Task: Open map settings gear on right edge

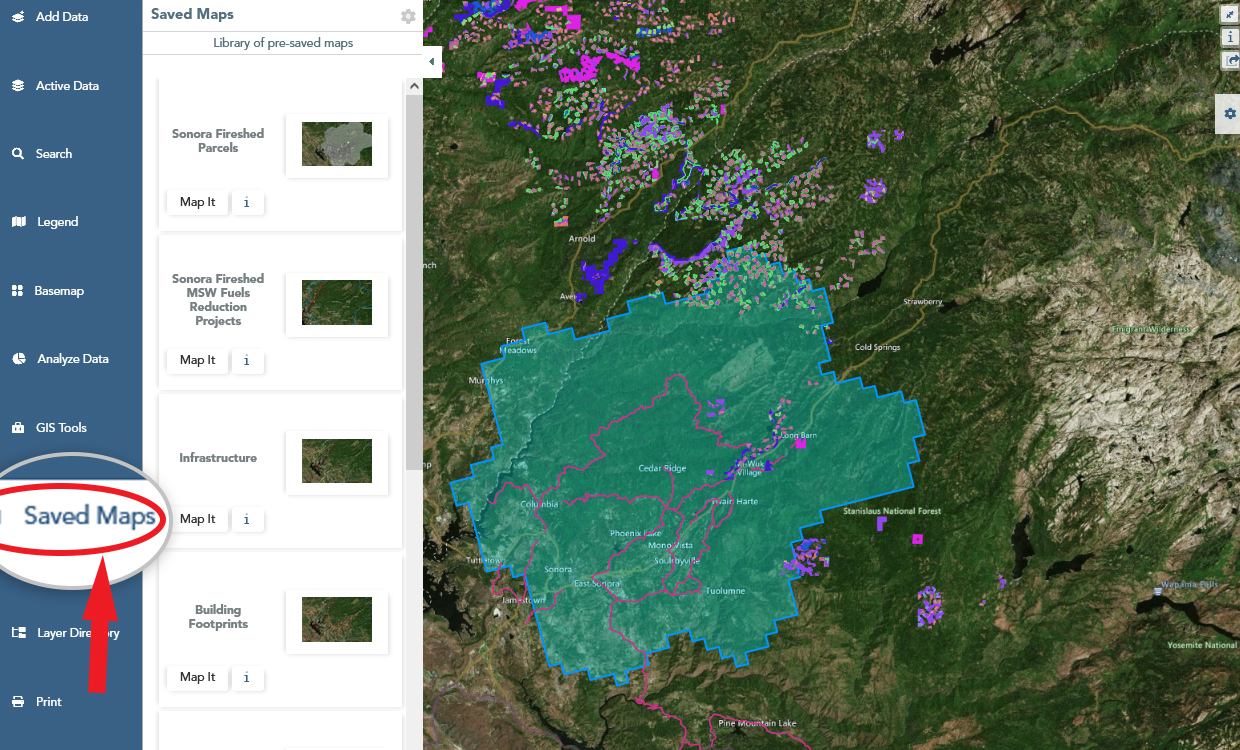Action: click(x=1229, y=114)
